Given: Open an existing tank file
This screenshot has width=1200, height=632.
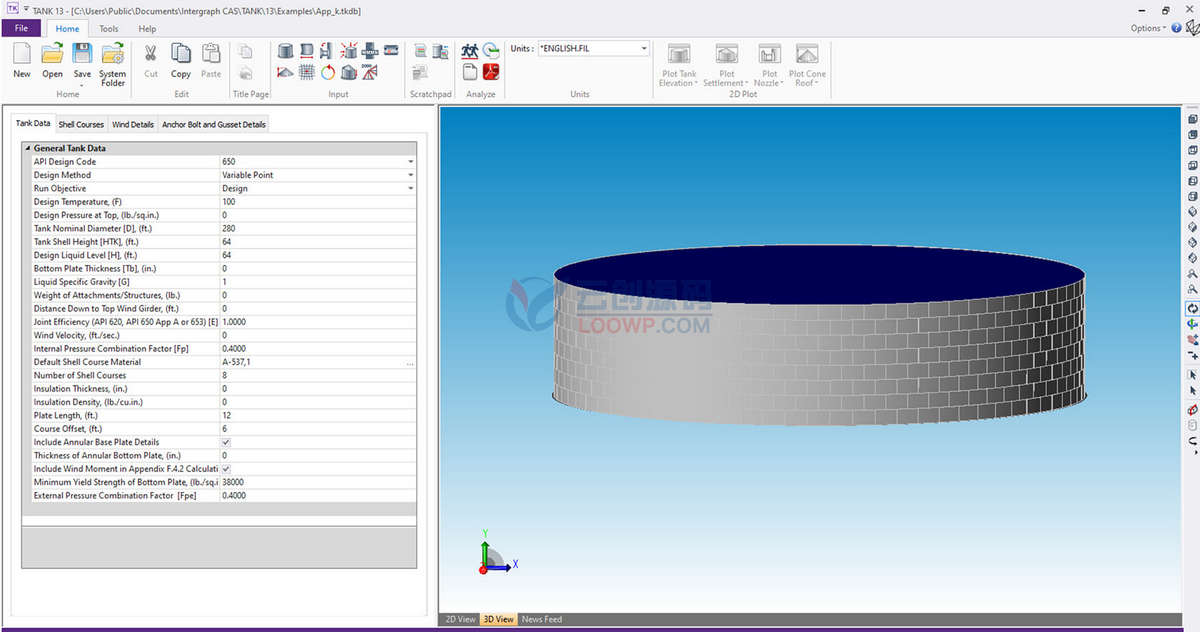Looking at the screenshot, I should [x=52, y=60].
